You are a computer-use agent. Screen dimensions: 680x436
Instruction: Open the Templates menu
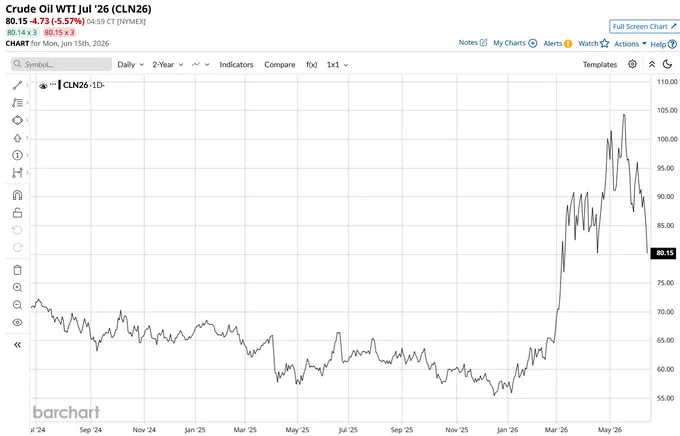600,64
